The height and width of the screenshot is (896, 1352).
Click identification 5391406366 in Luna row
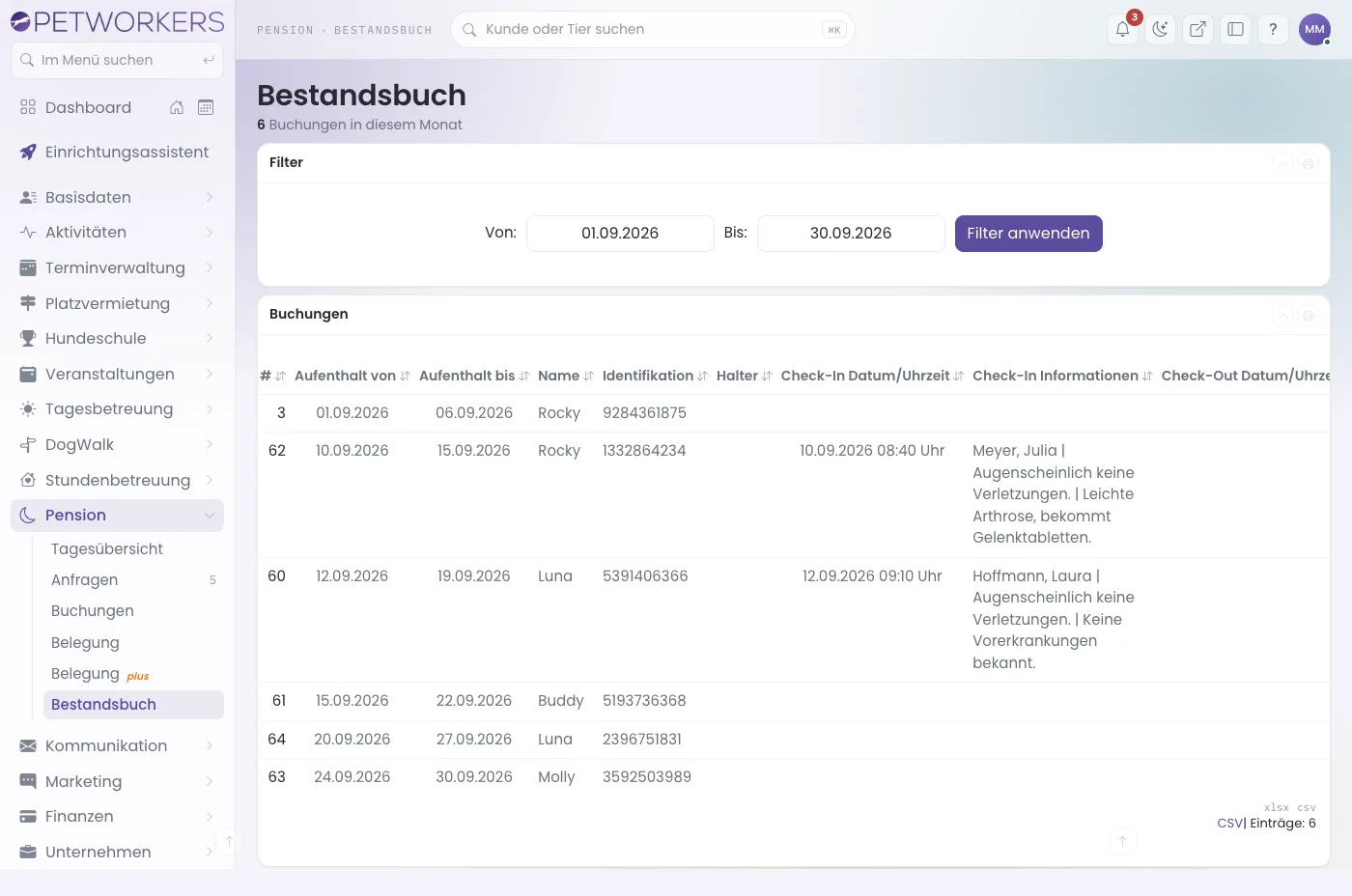pos(645,575)
